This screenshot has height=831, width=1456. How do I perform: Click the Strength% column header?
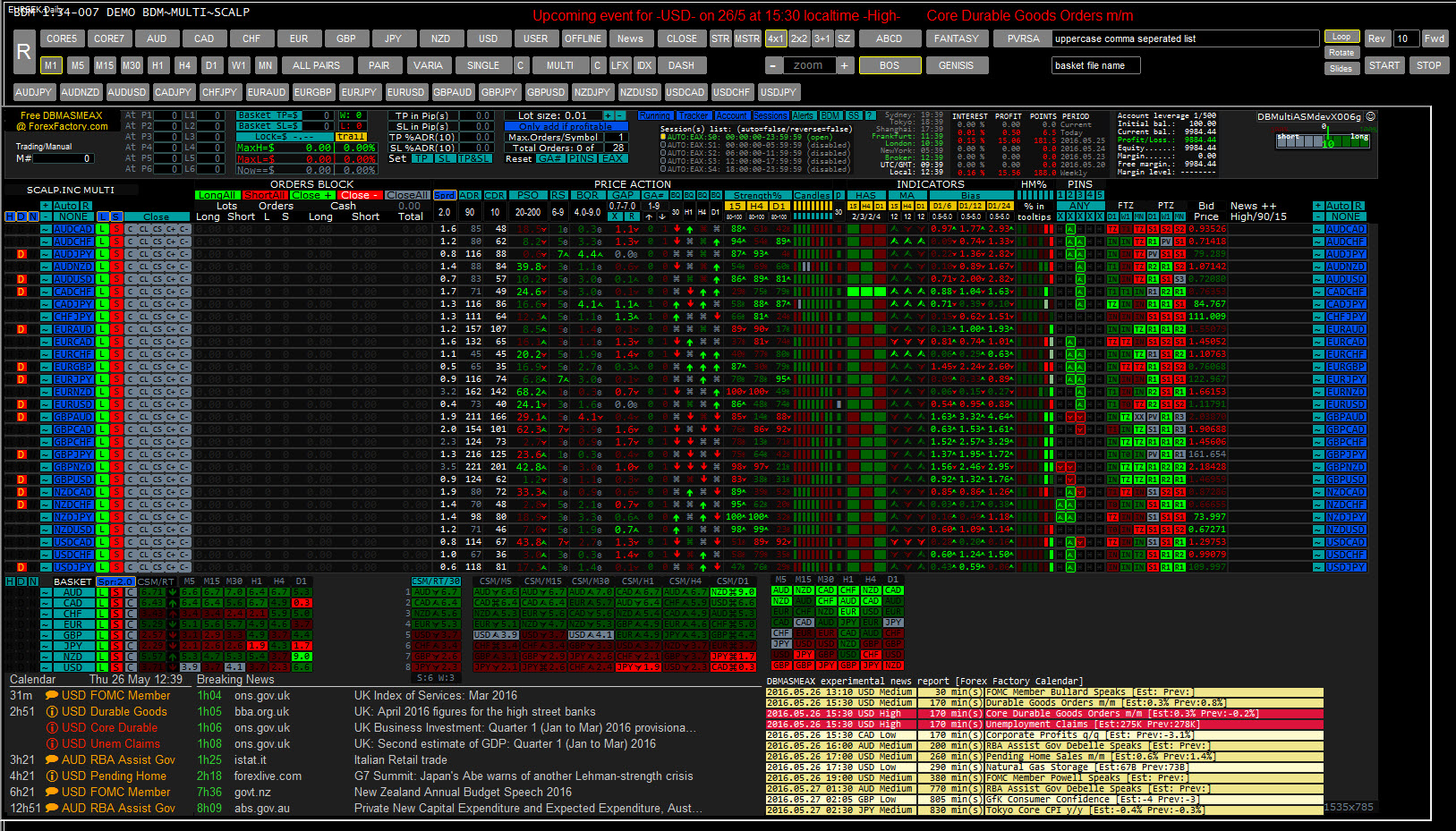point(758,195)
